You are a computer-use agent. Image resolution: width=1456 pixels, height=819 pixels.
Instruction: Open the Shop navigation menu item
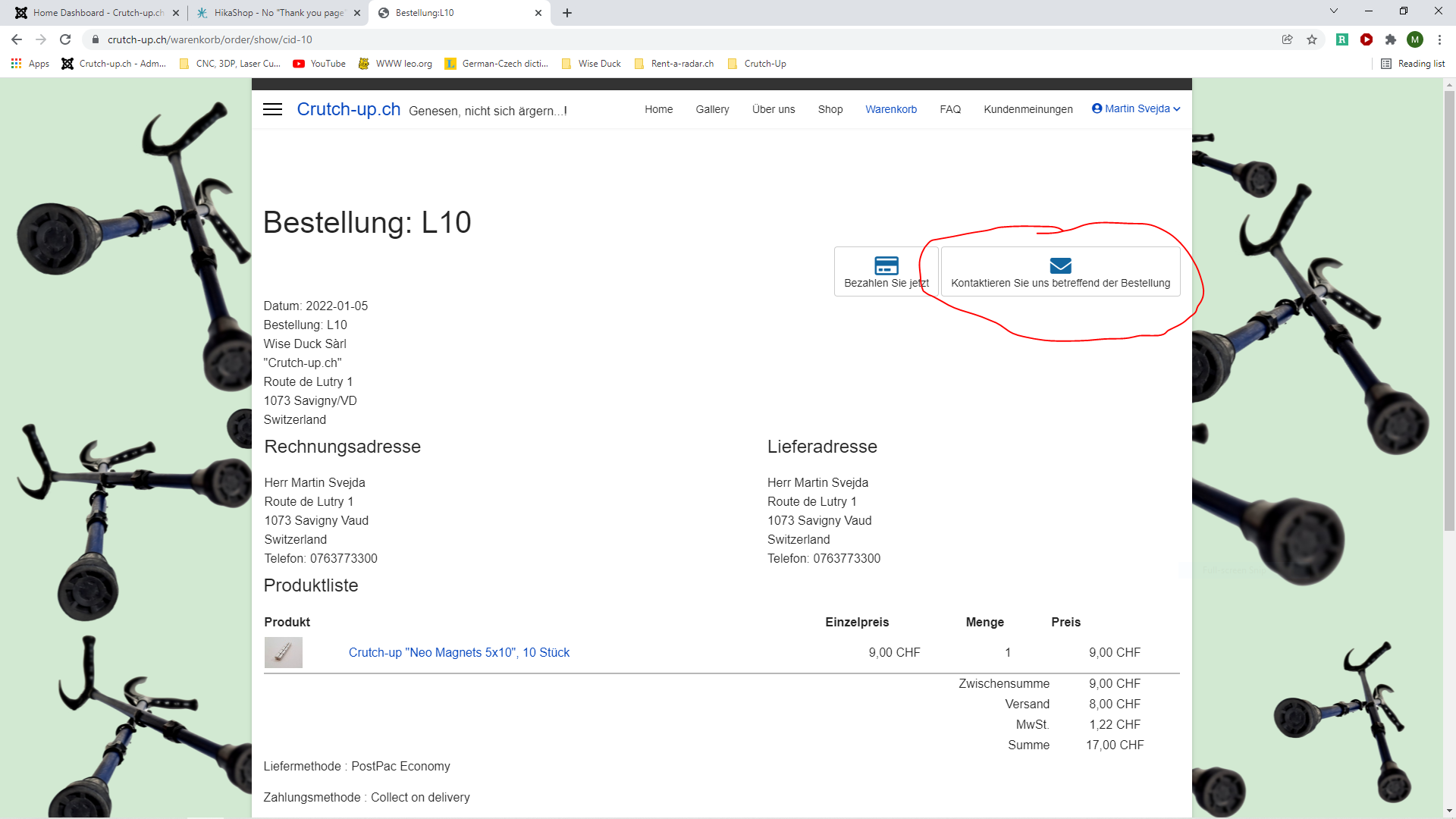(830, 109)
